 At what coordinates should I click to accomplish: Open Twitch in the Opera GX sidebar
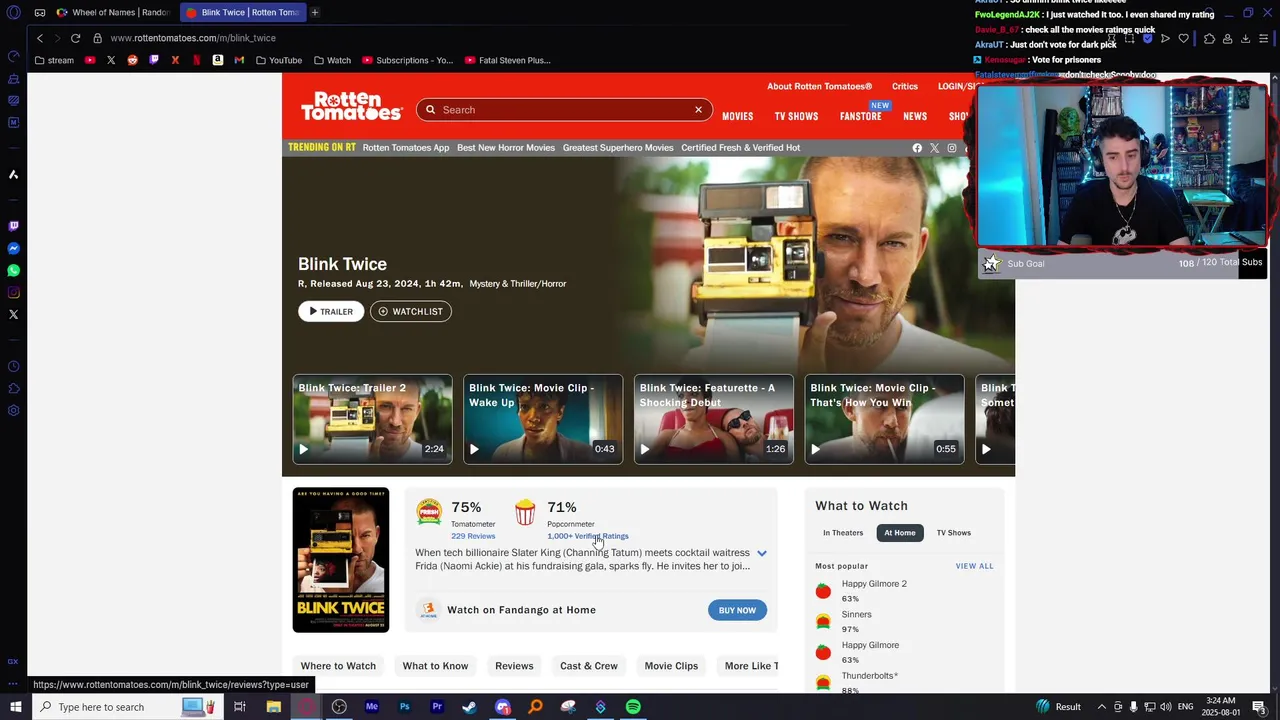13,226
